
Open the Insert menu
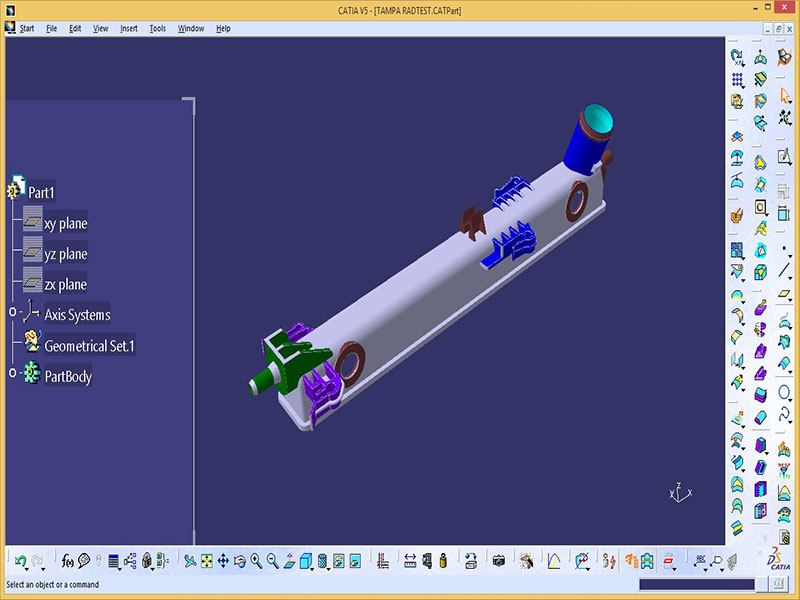(x=129, y=28)
